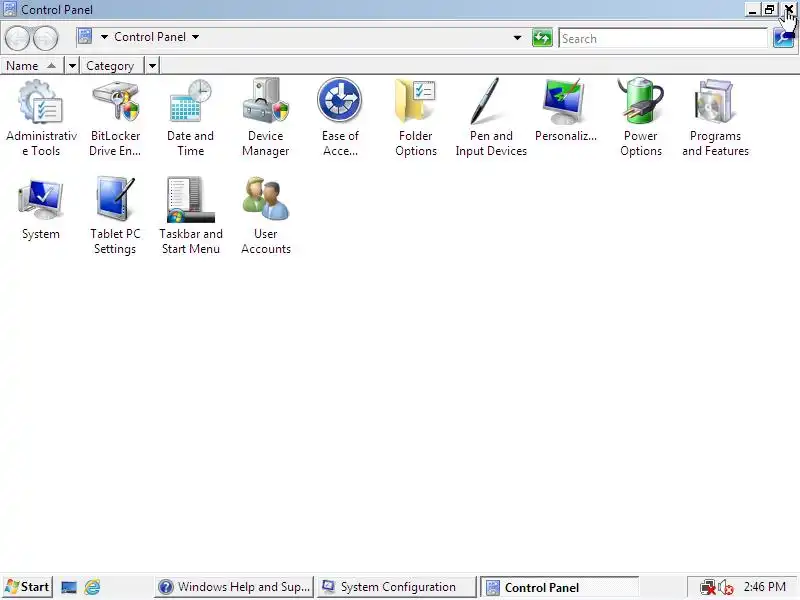Open Folder Options applet

coord(415,117)
